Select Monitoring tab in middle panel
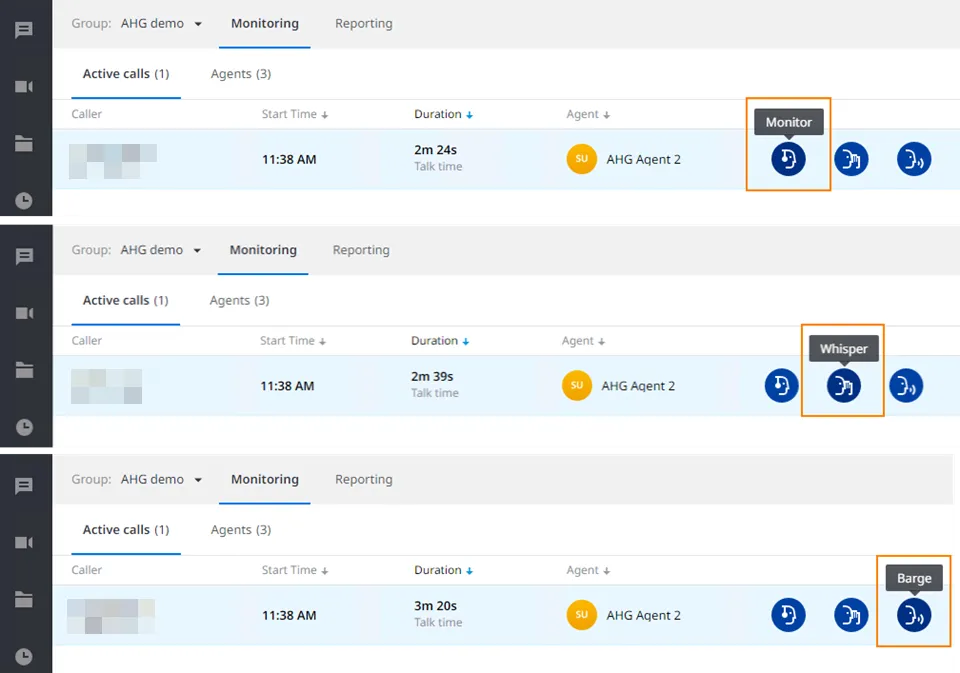960x673 pixels. click(x=263, y=250)
